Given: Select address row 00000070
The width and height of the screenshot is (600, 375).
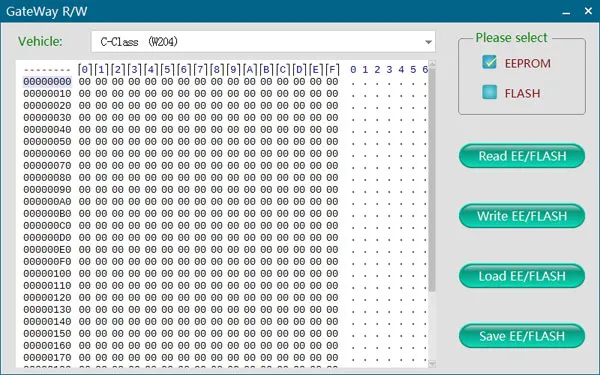Looking at the screenshot, I should 47,166.
